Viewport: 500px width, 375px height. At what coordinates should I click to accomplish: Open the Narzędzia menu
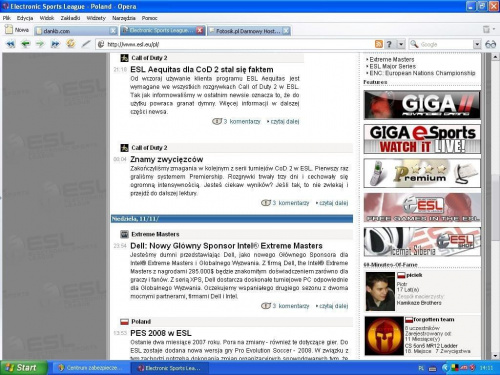coord(124,18)
